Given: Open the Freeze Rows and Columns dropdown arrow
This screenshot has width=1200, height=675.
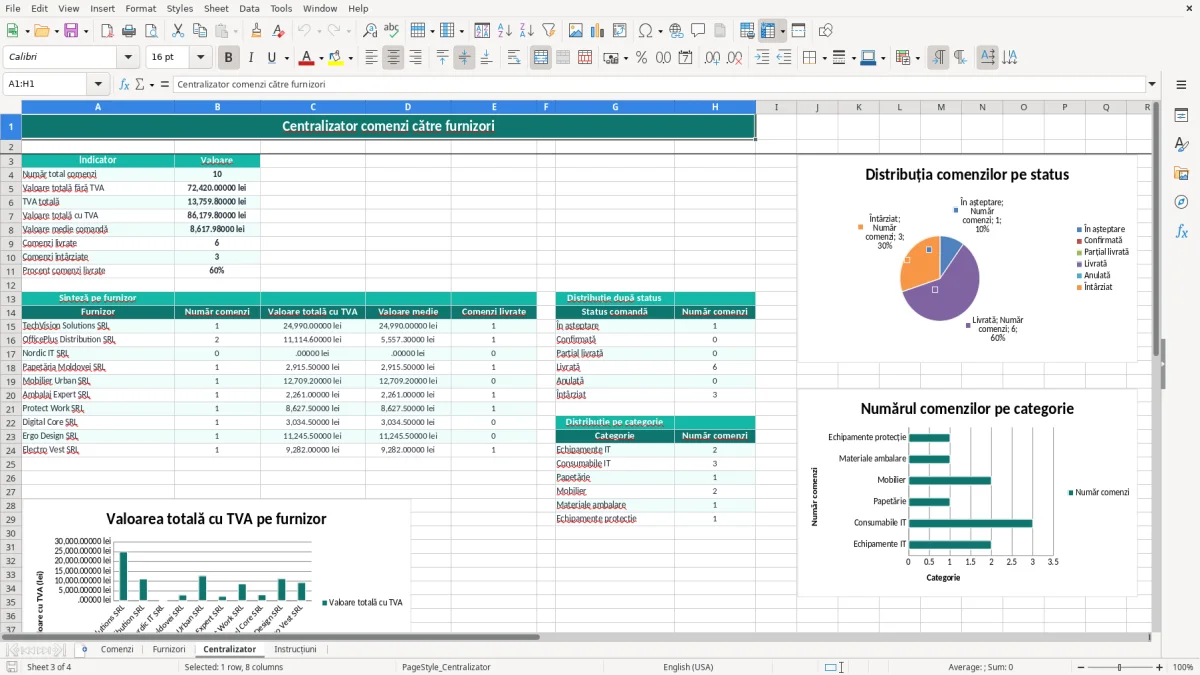Looking at the screenshot, I should click(x=783, y=31).
